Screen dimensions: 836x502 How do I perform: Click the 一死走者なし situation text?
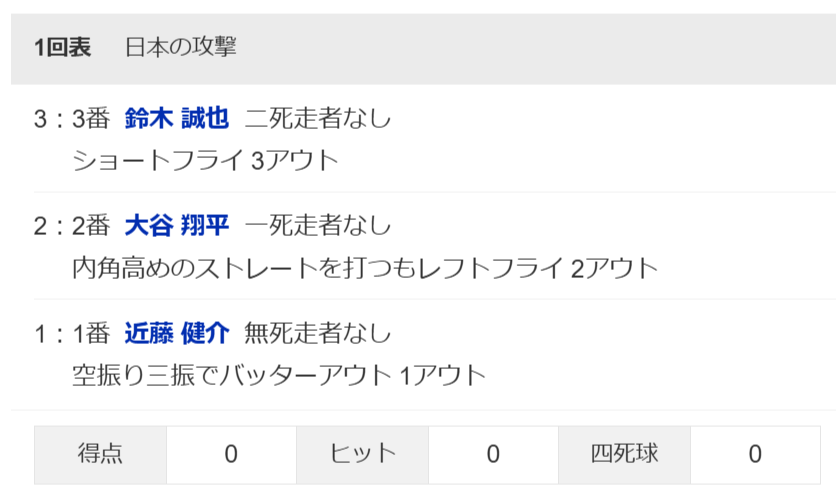(x=318, y=226)
